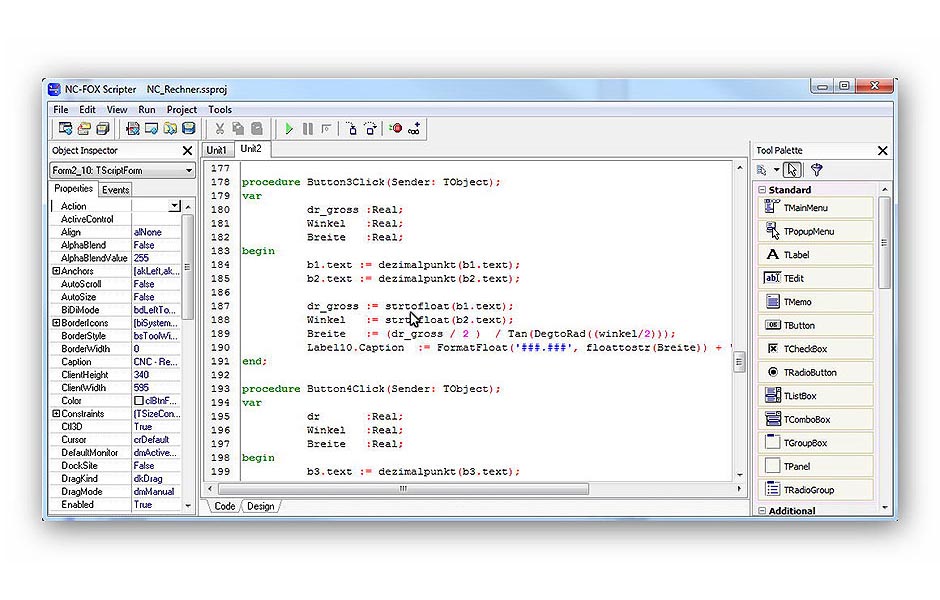Switch to the Unit1 tab
Viewport: 940px width, 600px height.
point(217,150)
